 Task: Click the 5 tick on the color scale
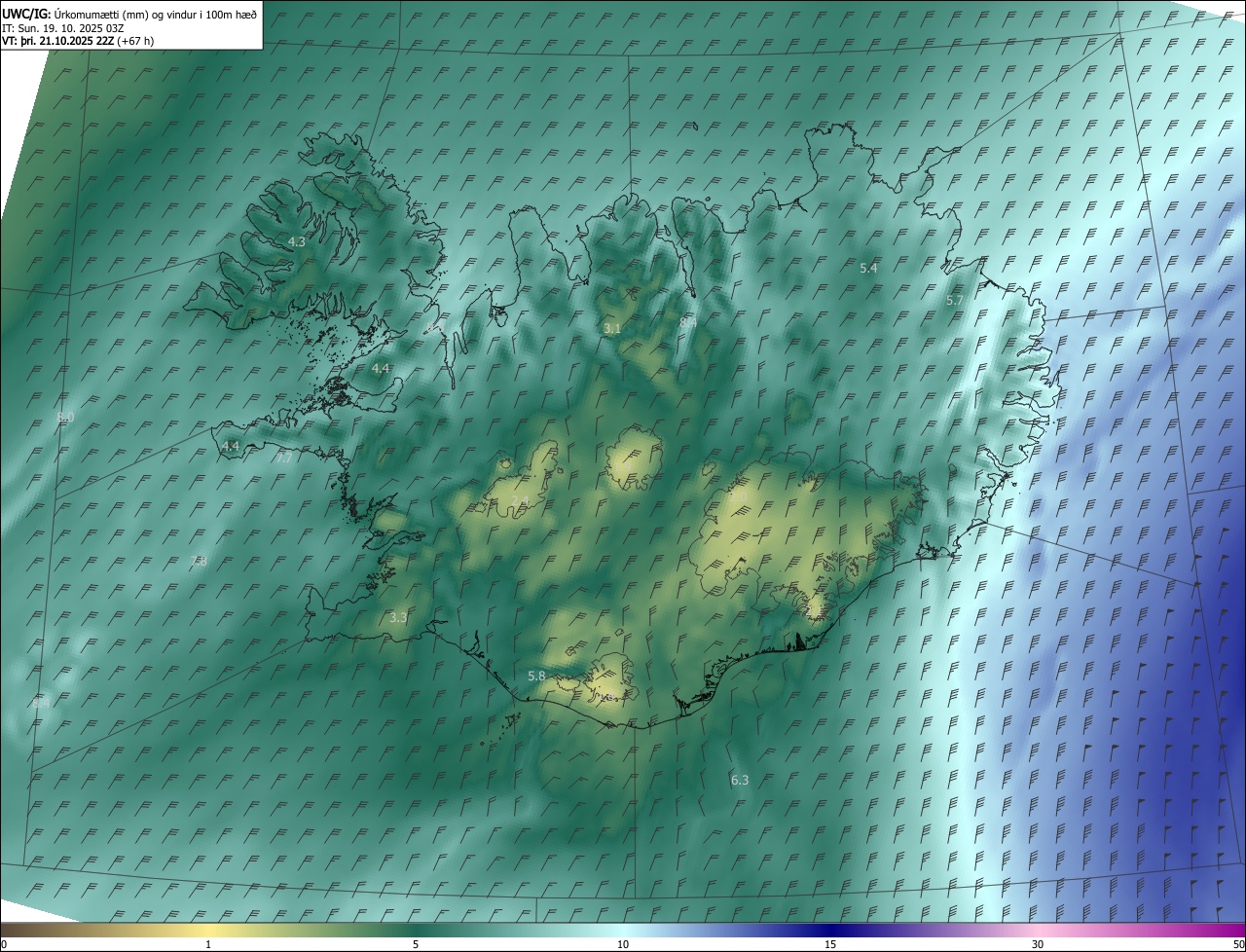tap(416, 944)
